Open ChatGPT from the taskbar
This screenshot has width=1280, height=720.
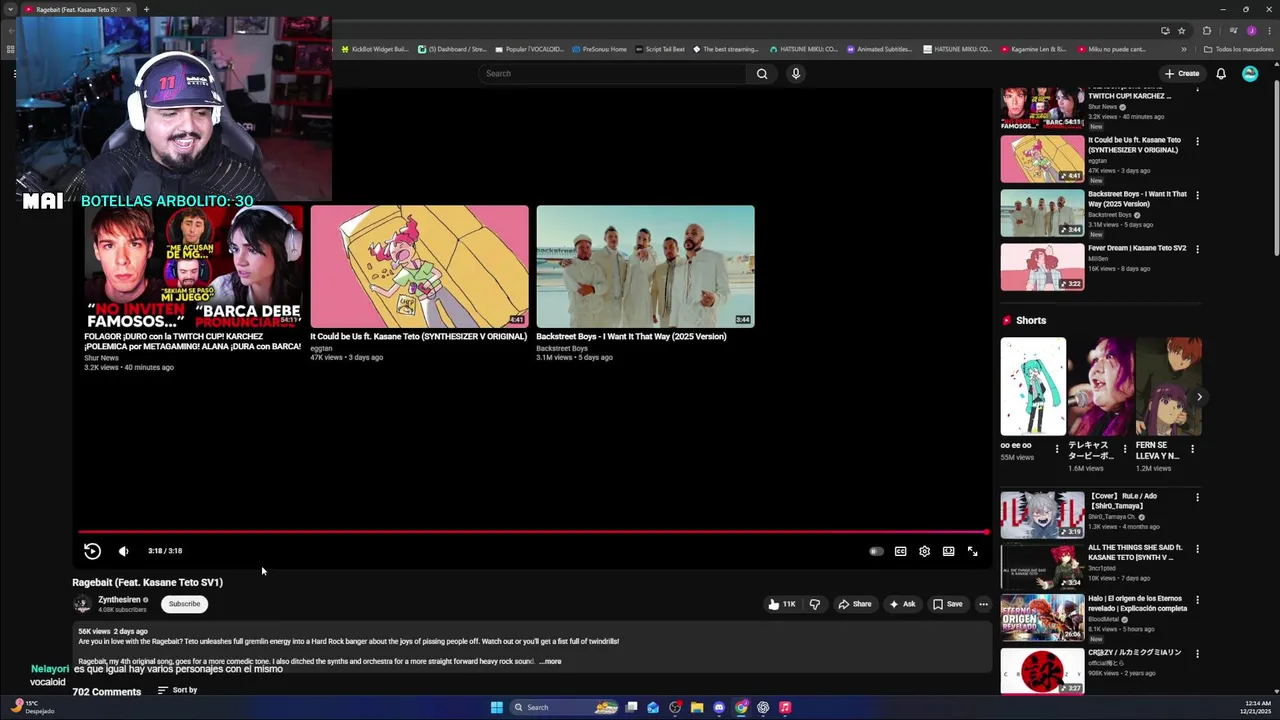(x=763, y=707)
